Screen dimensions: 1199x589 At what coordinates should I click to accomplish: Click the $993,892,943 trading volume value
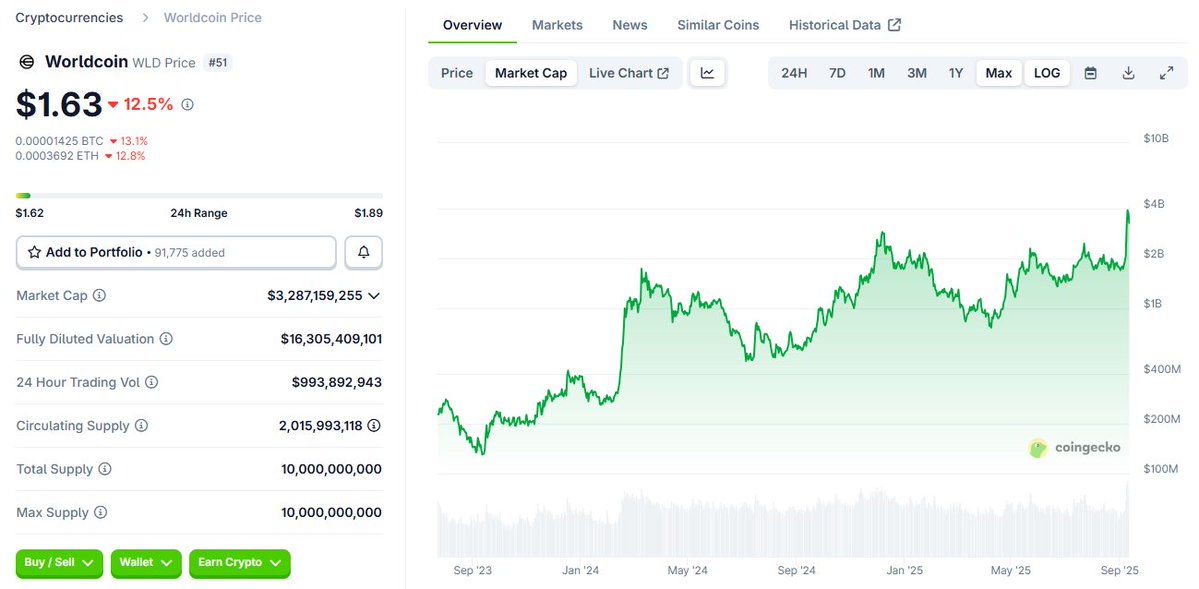point(337,382)
